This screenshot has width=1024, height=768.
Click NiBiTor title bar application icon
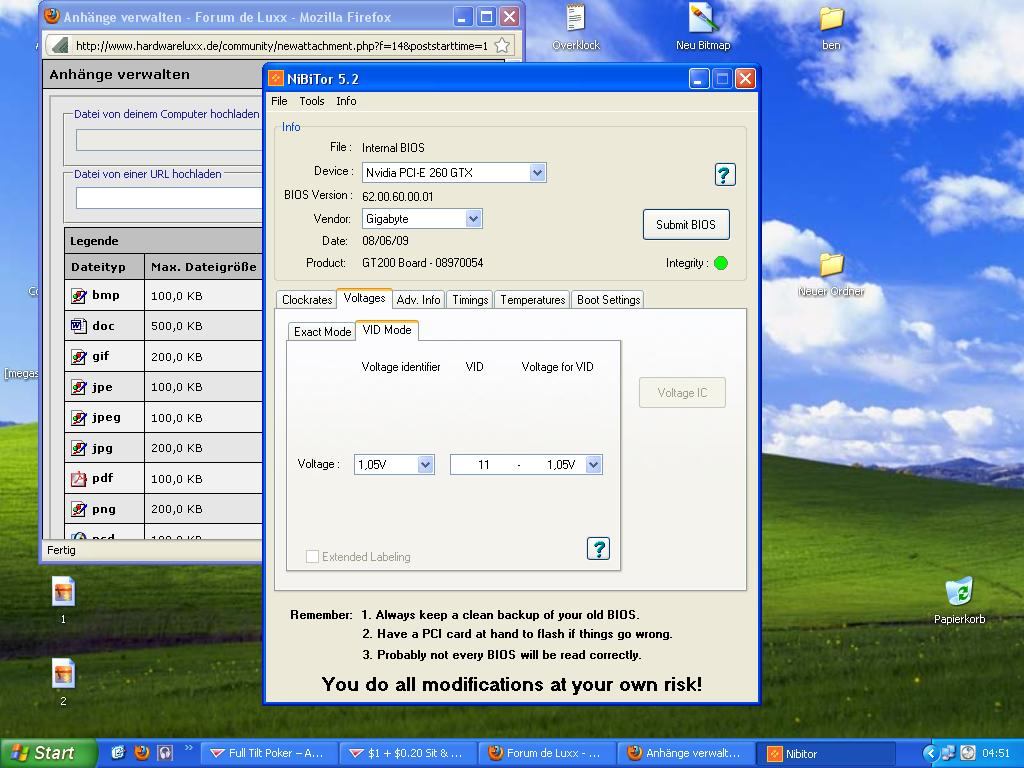pos(276,79)
